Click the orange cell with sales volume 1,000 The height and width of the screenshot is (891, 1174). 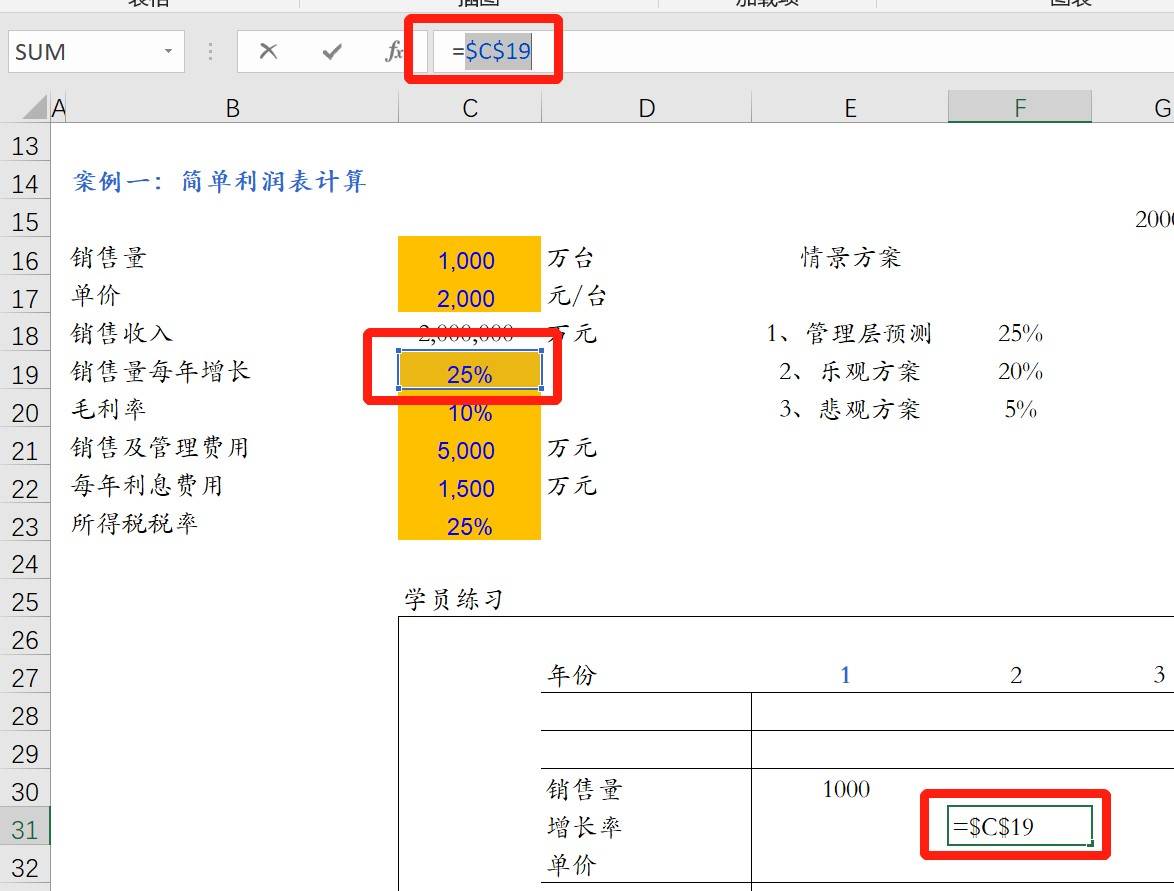click(x=468, y=260)
